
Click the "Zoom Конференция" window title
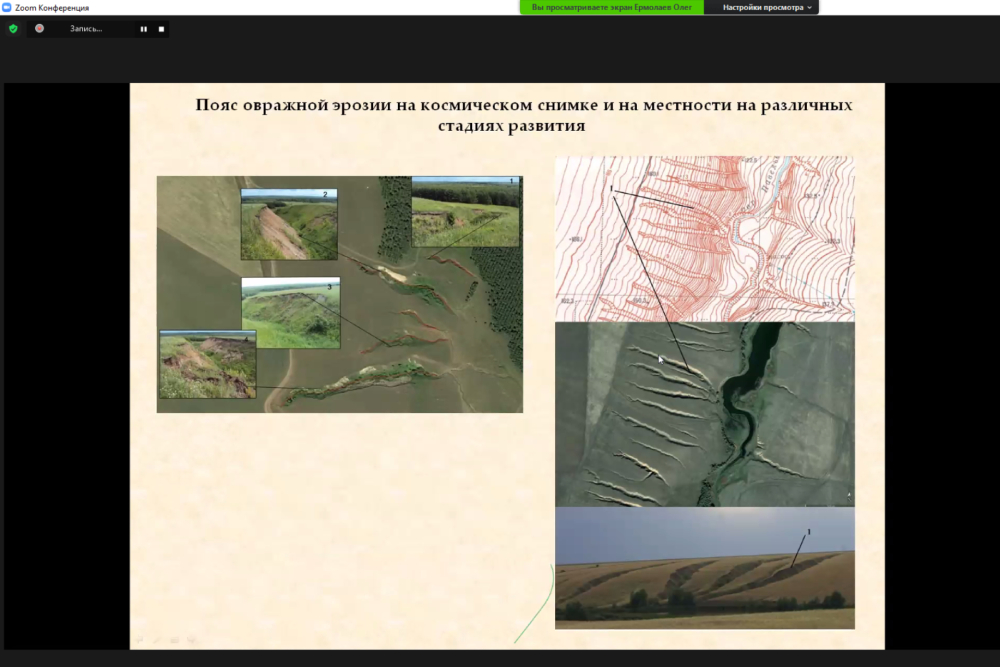[52, 7]
